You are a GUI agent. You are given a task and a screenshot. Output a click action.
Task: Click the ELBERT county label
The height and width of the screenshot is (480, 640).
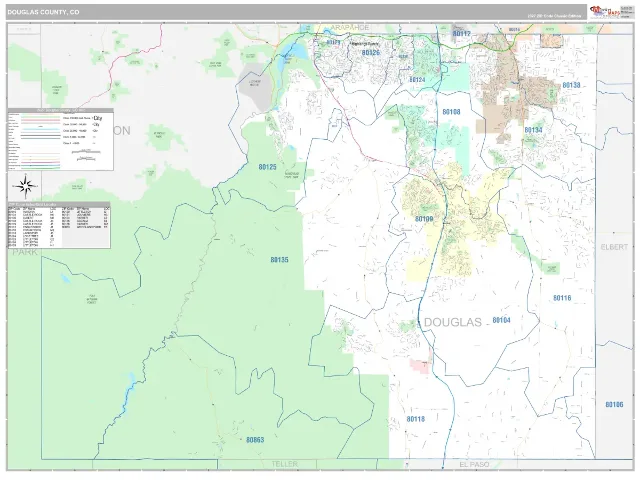(x=614, y=247)
